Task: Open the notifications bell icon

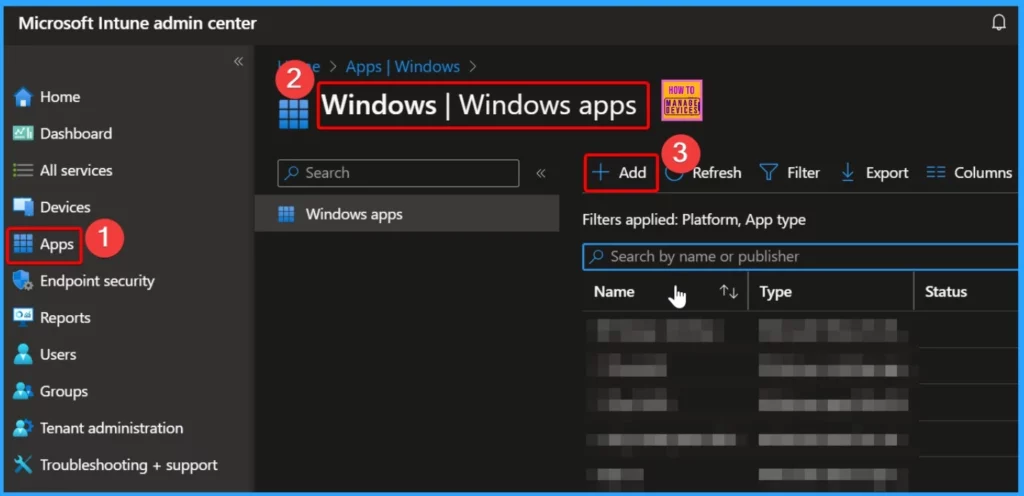Action: tap(999, 23)
